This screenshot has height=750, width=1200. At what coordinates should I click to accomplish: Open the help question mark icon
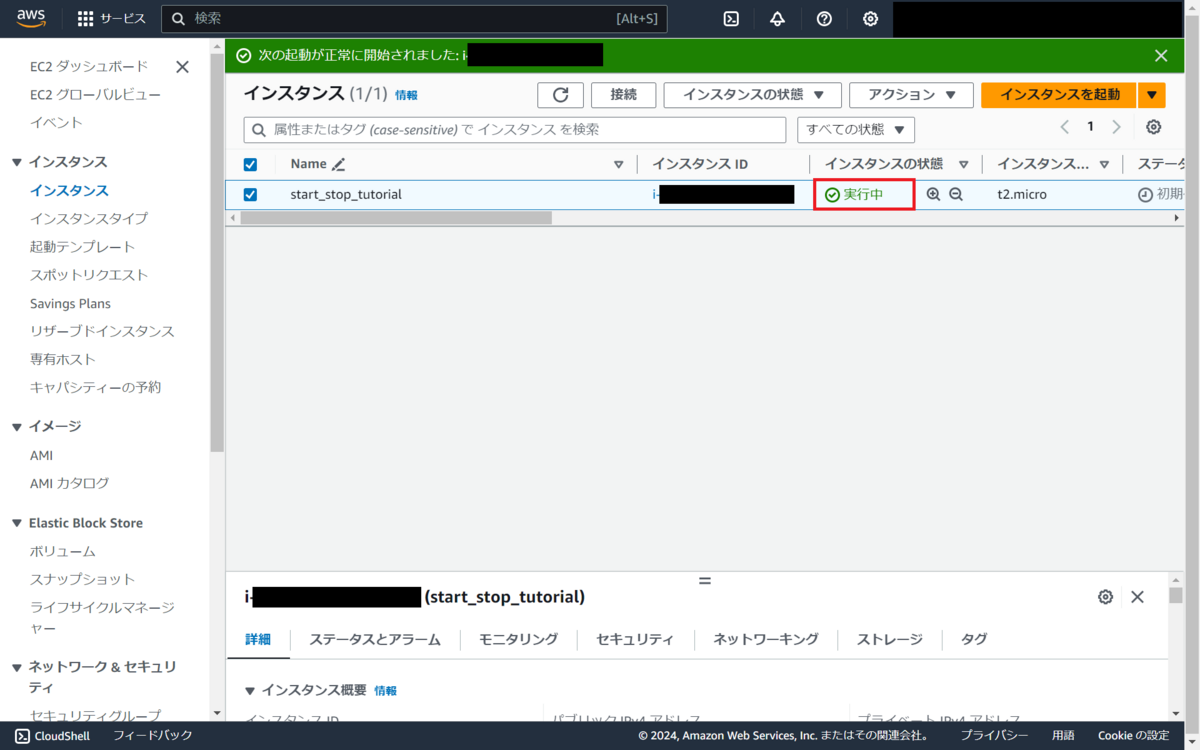click(x=824, y=18)
